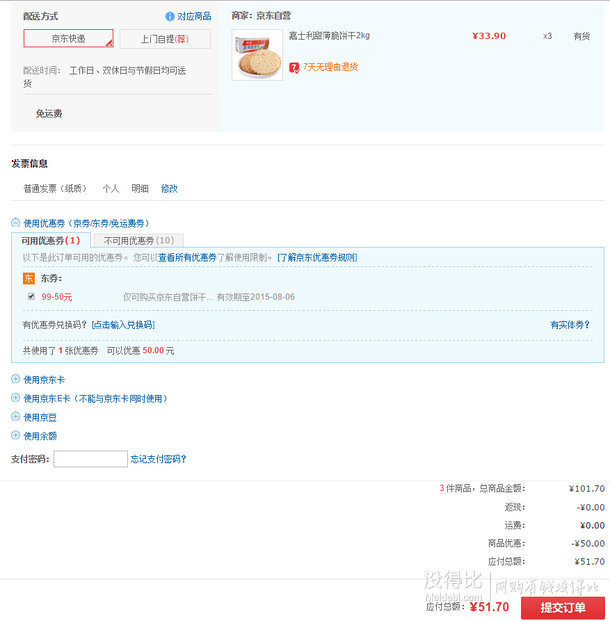Switch to 可用优惠券 tab
610x621 pixels.
point(51,240)
